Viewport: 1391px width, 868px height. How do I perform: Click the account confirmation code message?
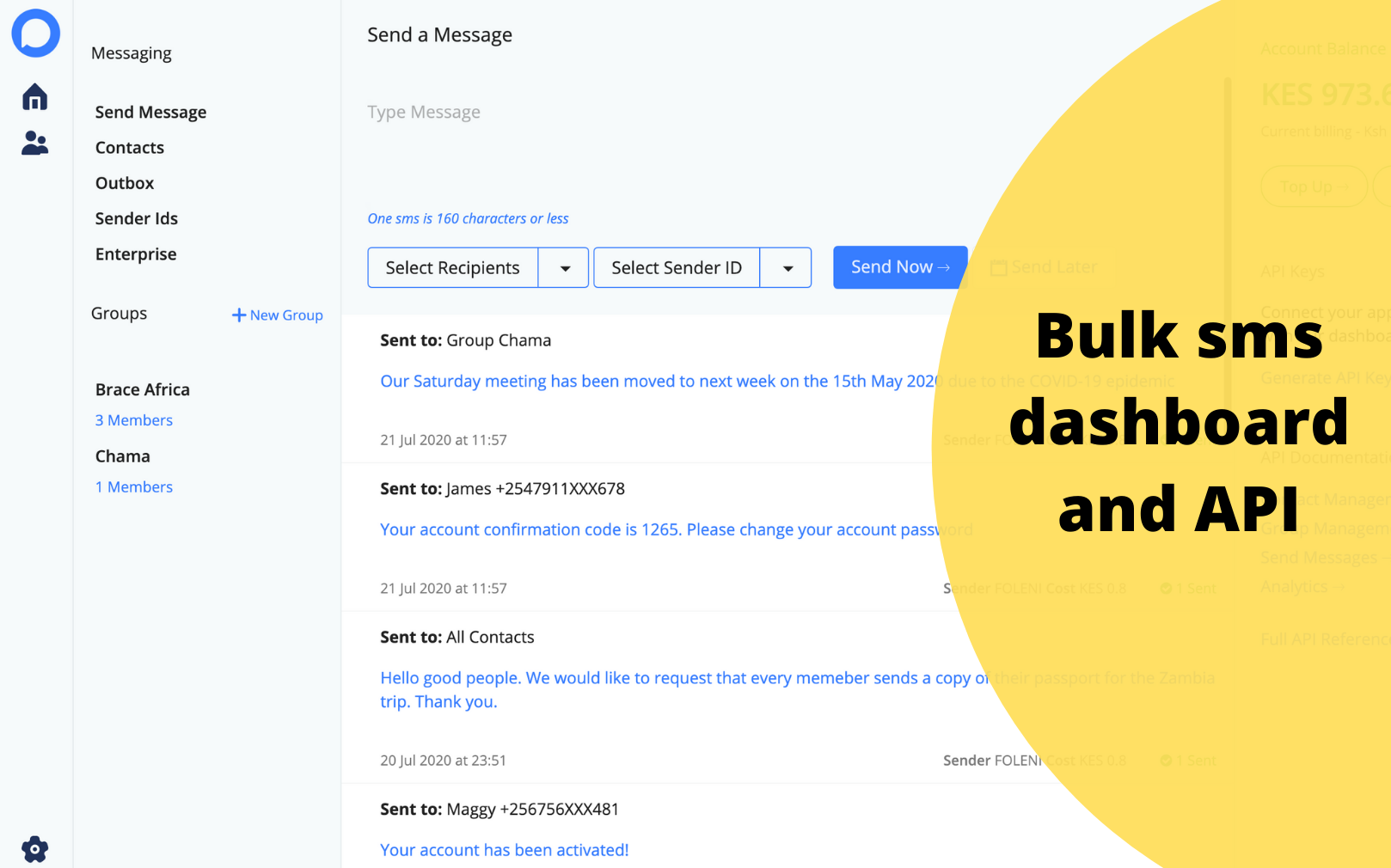coord(677,530)
